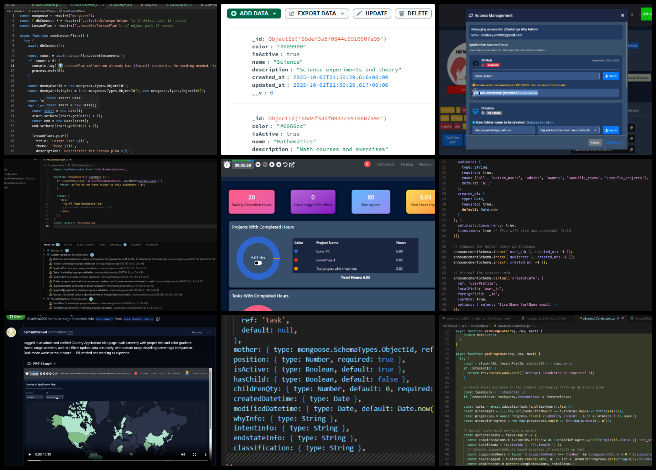Click the reset timer icon
The width and height of the screenshot is (656, 470).
click(x=283, y=164)
